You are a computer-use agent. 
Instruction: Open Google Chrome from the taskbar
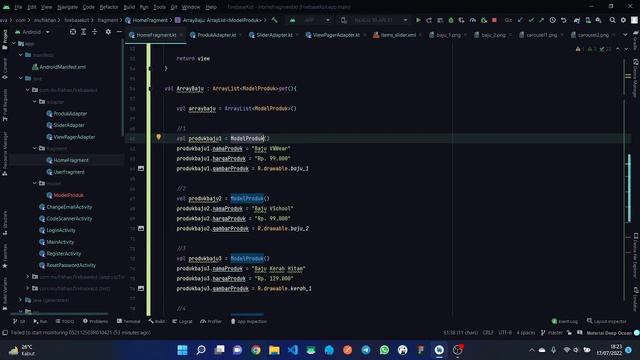(x=256, y=350)
